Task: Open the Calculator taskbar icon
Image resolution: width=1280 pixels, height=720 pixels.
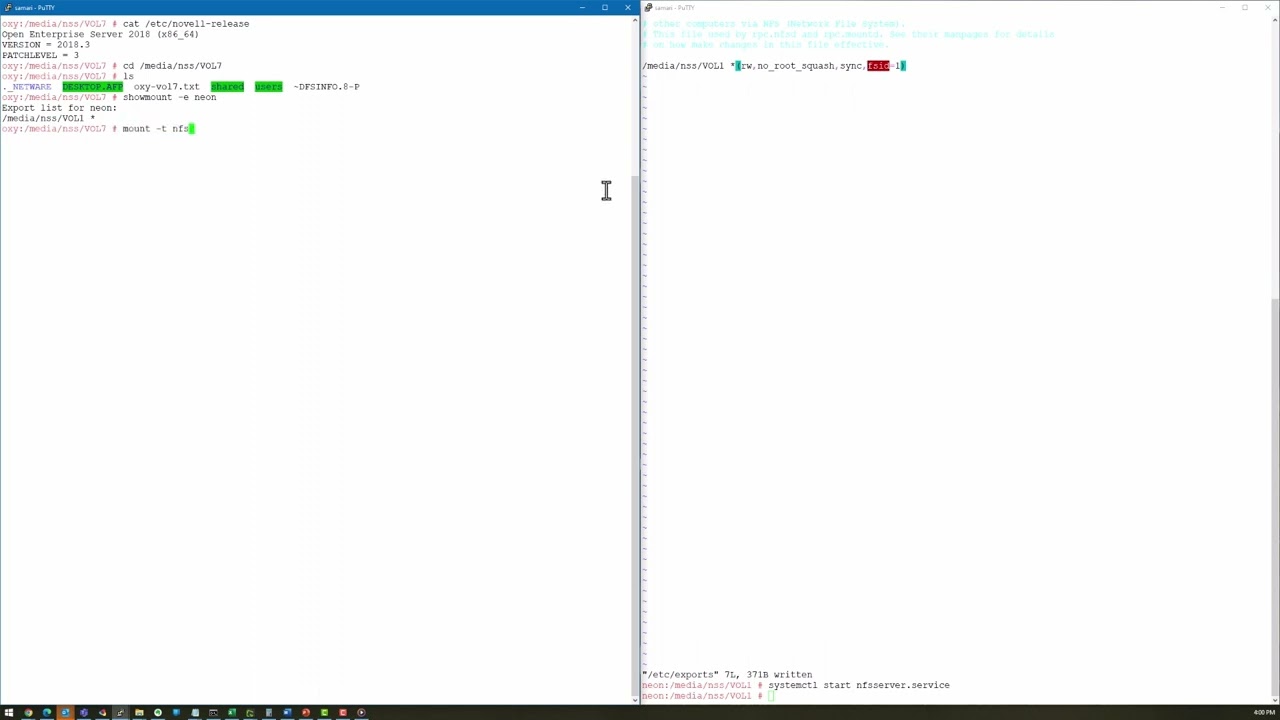Action: pos(268,713)
